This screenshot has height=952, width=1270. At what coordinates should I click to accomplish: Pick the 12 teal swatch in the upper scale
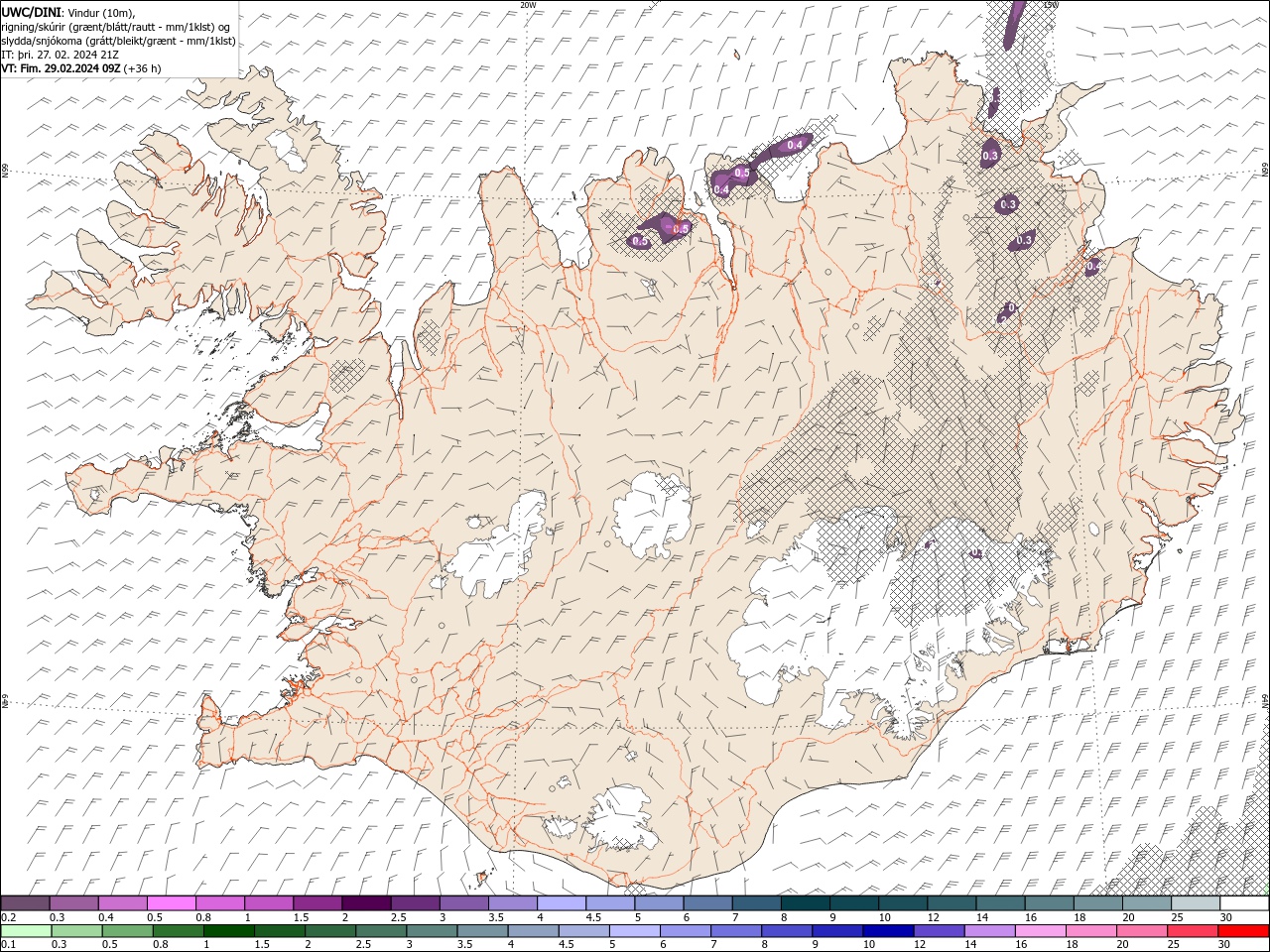coord(952,903)
